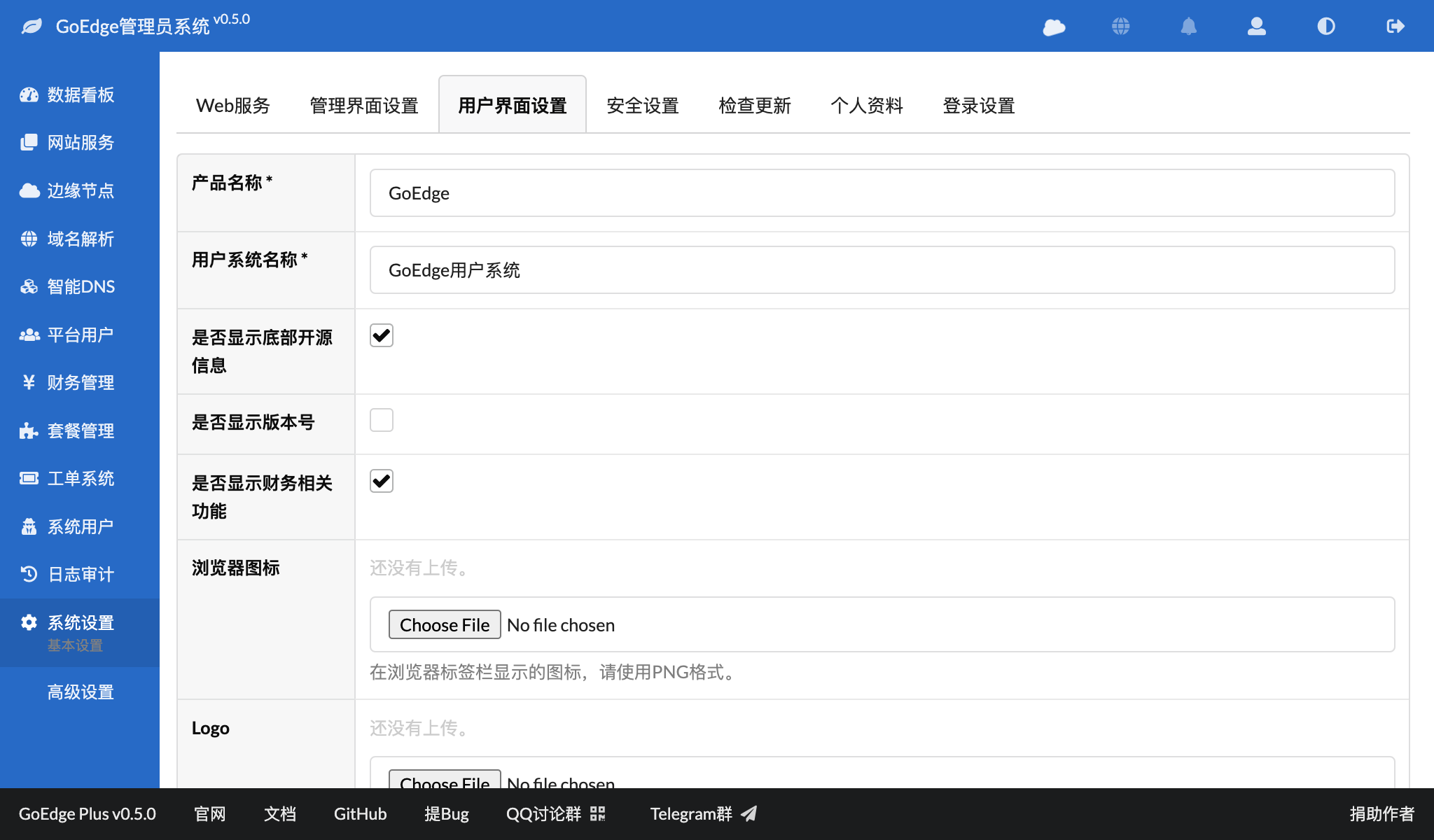Uncheck 是否显示底部开源信息 checkbox
1434x840 pixels.
tap(382, 335)
